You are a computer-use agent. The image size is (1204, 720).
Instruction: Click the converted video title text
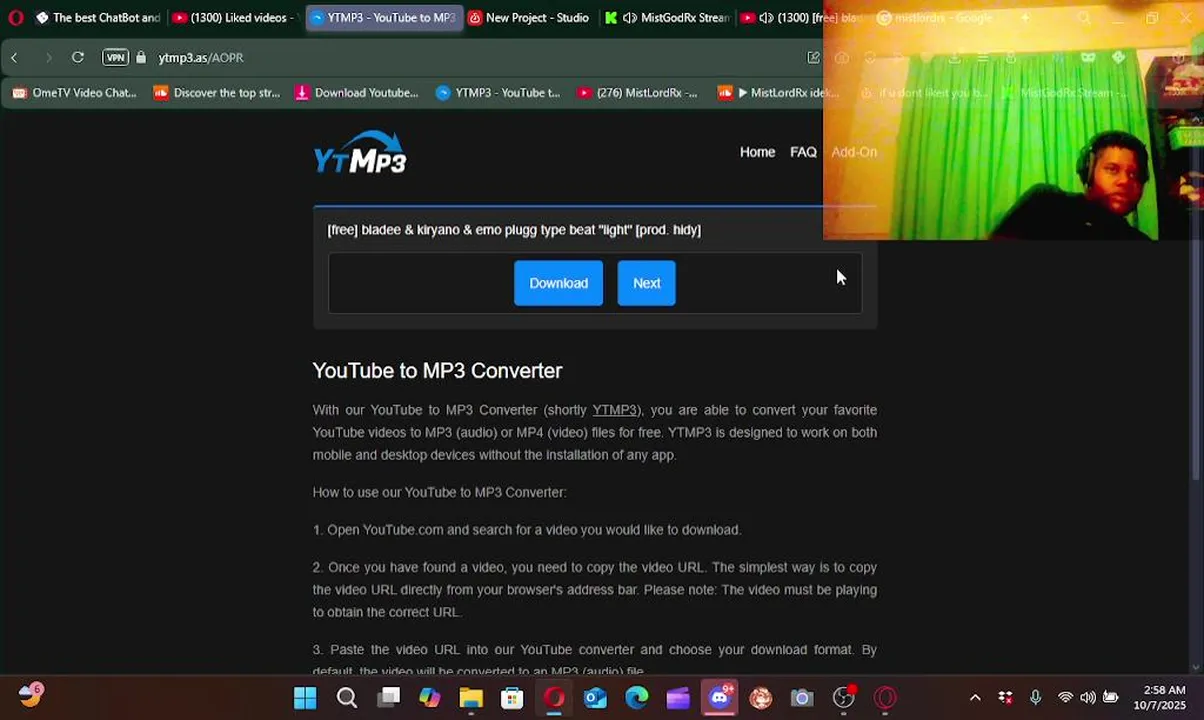coord(514,230)
